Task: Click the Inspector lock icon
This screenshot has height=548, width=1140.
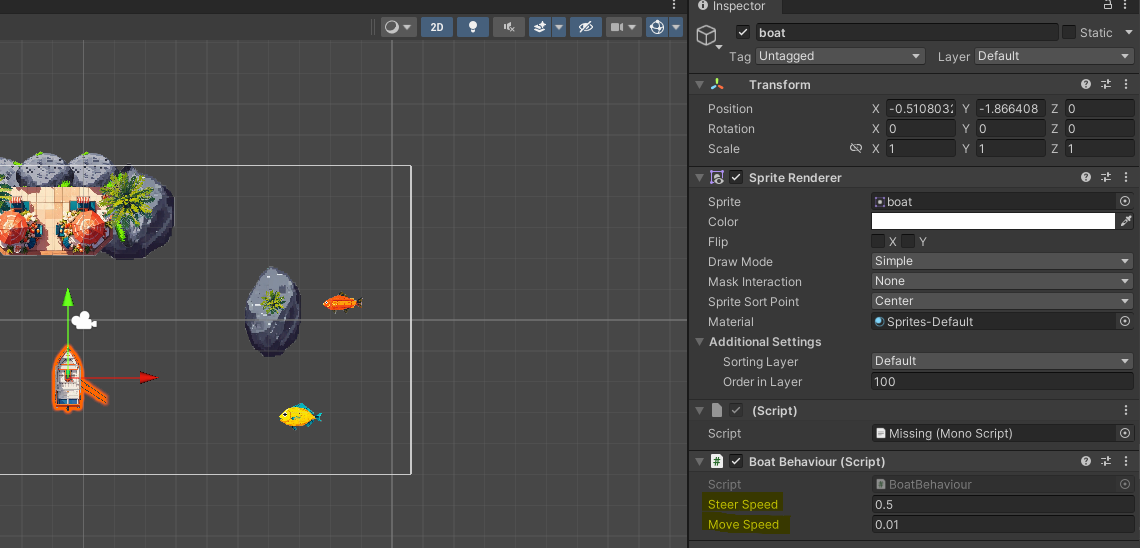Action: [x=1108, y=5]
